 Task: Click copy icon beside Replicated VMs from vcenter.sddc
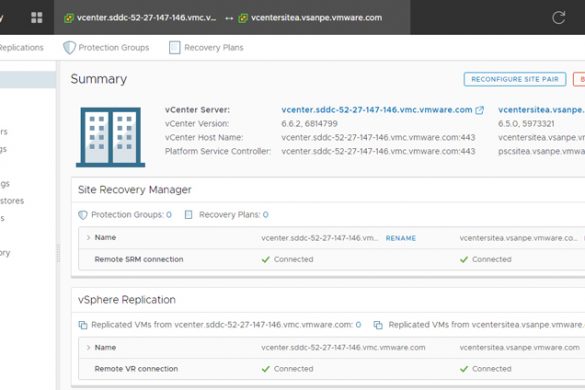click(82, 325)
